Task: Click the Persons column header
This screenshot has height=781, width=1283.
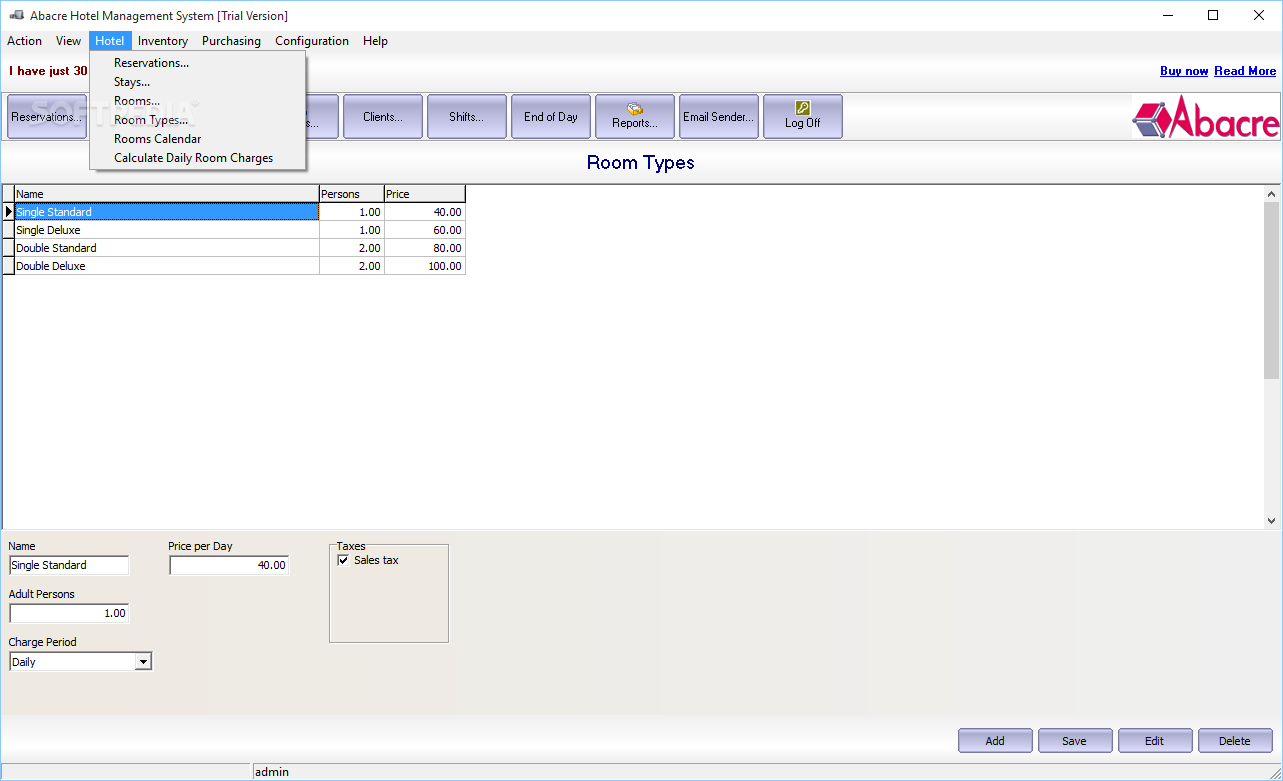Action: 352,194
